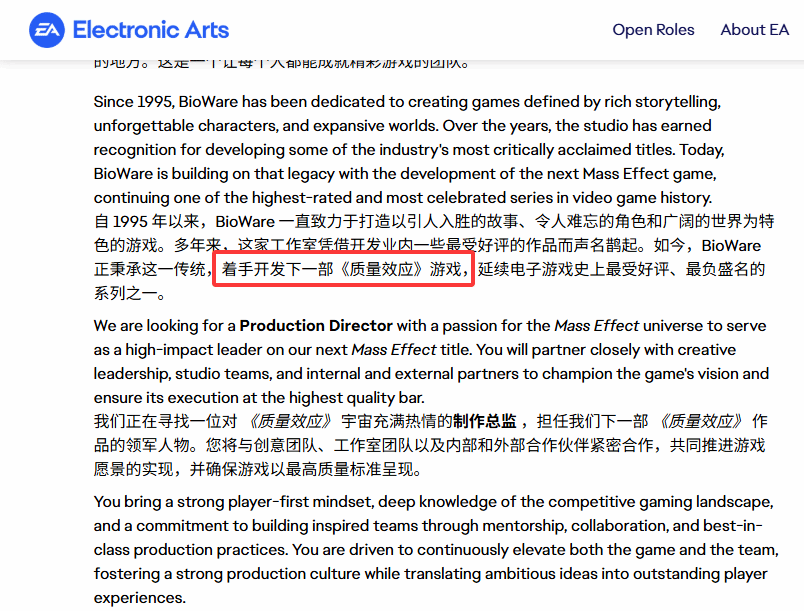Click the round EA logo icon
Image resolution: width=804 pixels, height=611 pixels.
pyautogui.click(x=46, y=30)
